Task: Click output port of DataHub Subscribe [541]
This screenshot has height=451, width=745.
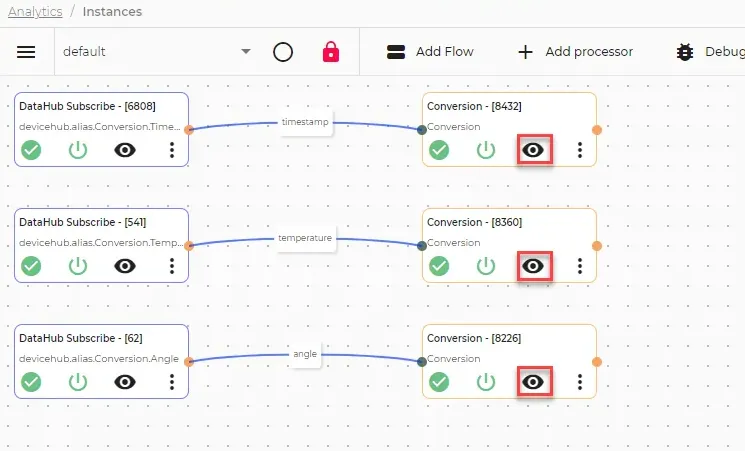Action: tap(189, 246)
